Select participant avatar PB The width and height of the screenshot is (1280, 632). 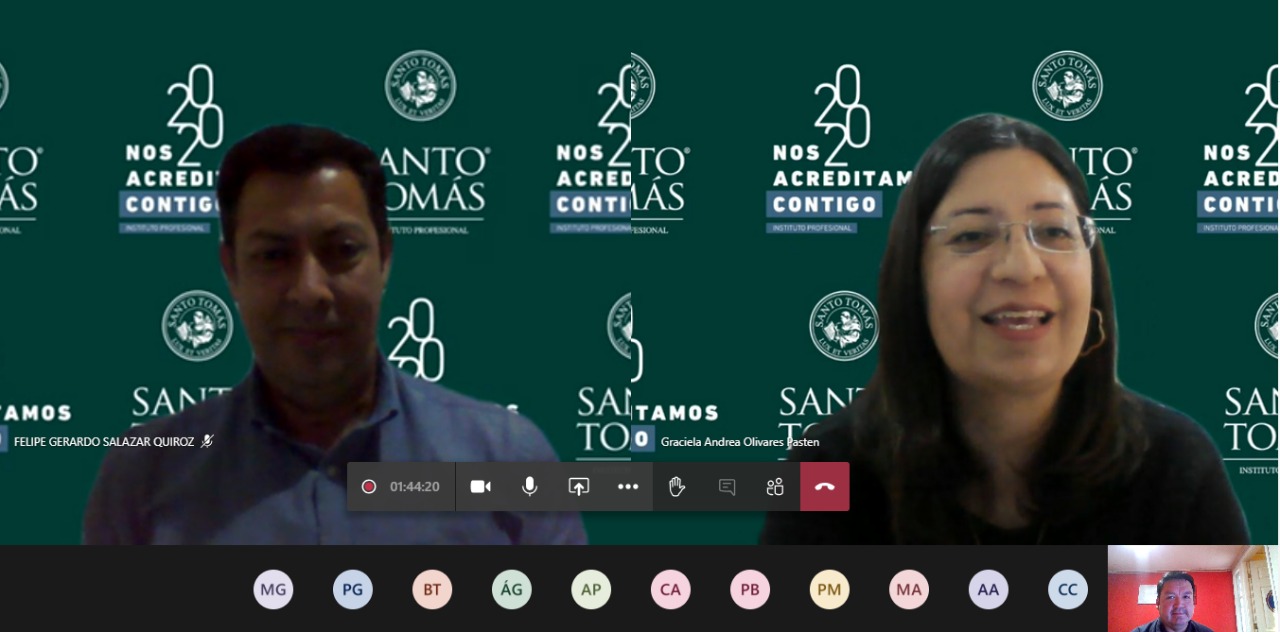(750, 590)
